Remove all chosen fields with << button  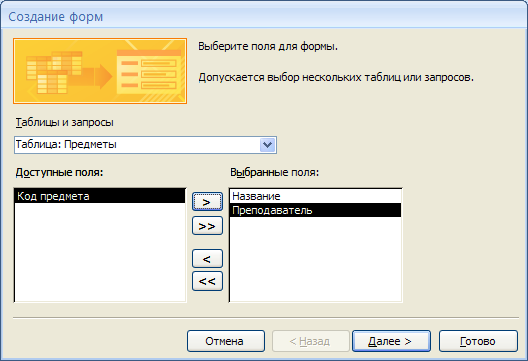point(207,281)
